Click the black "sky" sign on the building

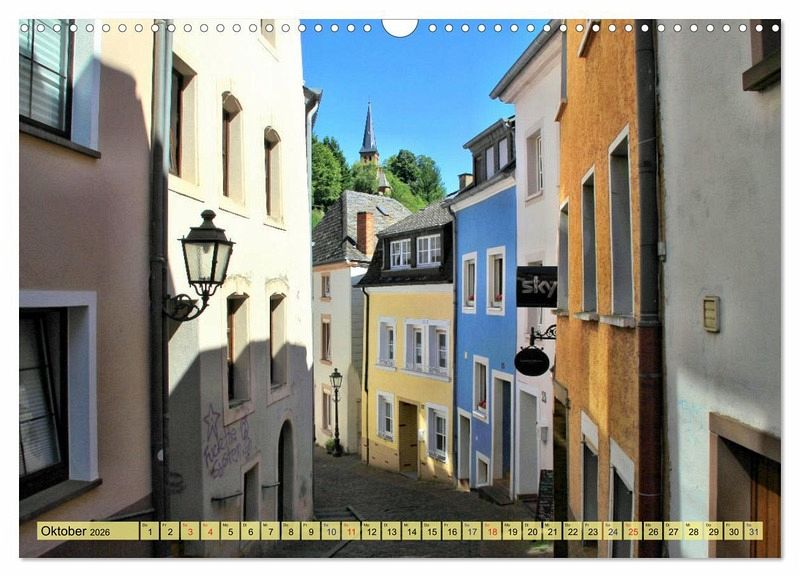(x=537, y=287)
